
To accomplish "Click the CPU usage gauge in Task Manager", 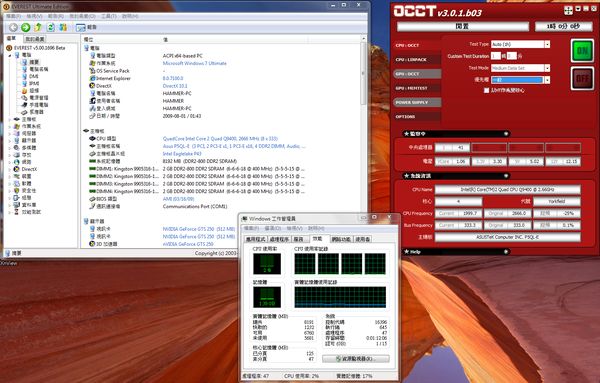I will (x=267, y=264).
